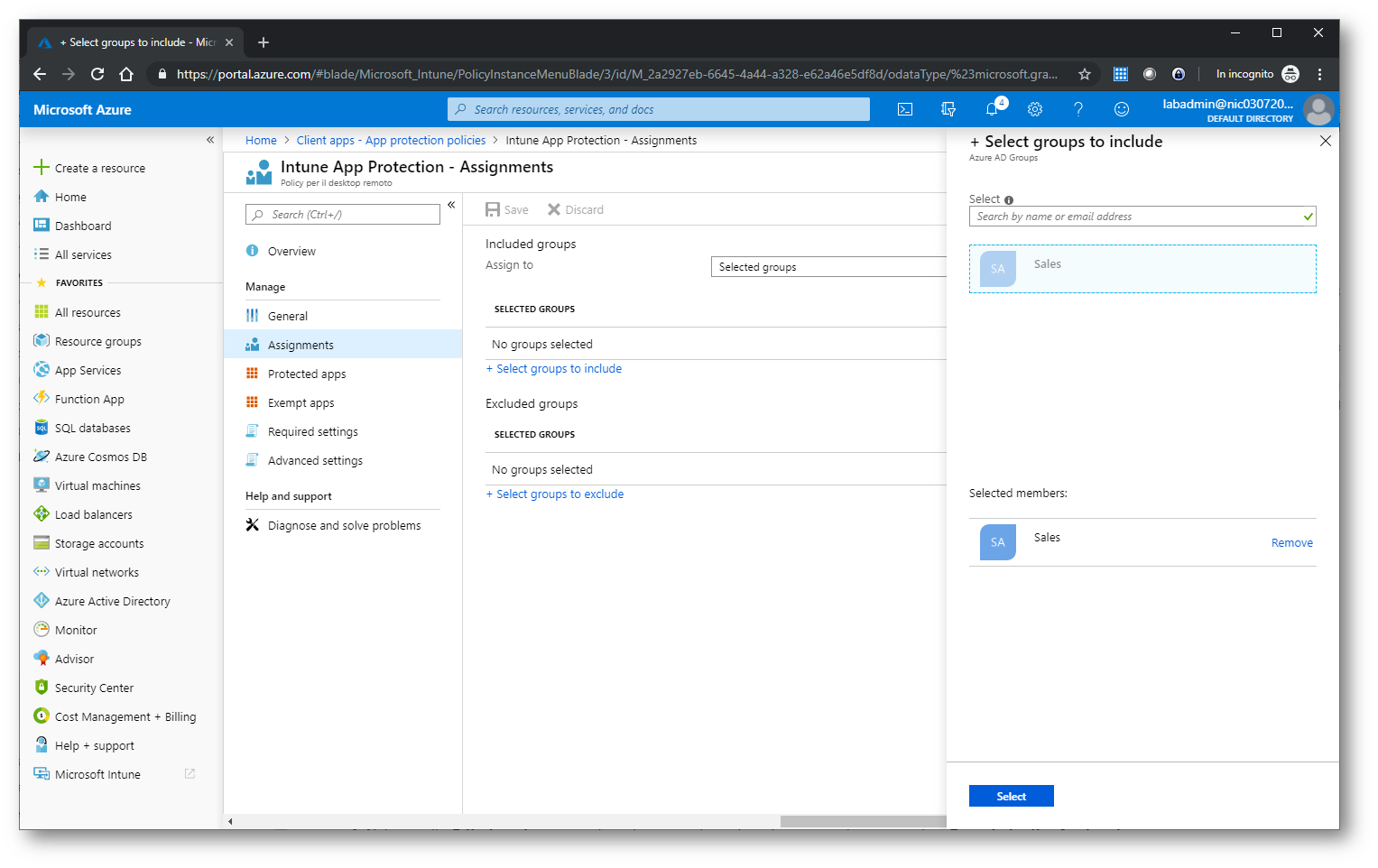Open Resource groups in favorites
Viewport: 1378px width, 868px height.
[98, 341]
